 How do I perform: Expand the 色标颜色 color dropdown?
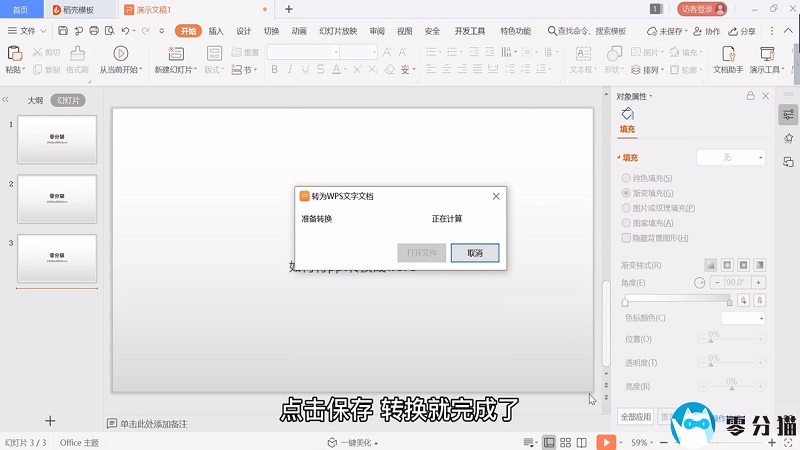pyautogui.click(x=742, y=318)
